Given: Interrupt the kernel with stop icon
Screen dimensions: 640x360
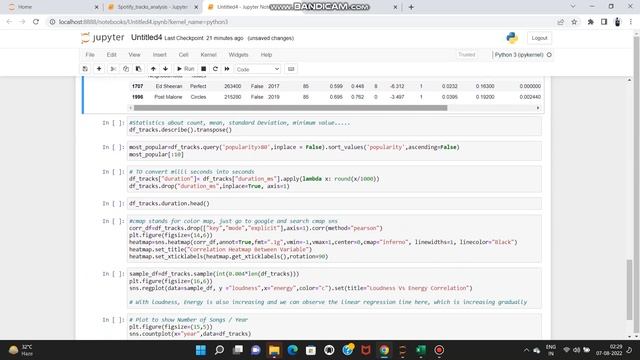Looking at the screenshot, I should point(203,69).
